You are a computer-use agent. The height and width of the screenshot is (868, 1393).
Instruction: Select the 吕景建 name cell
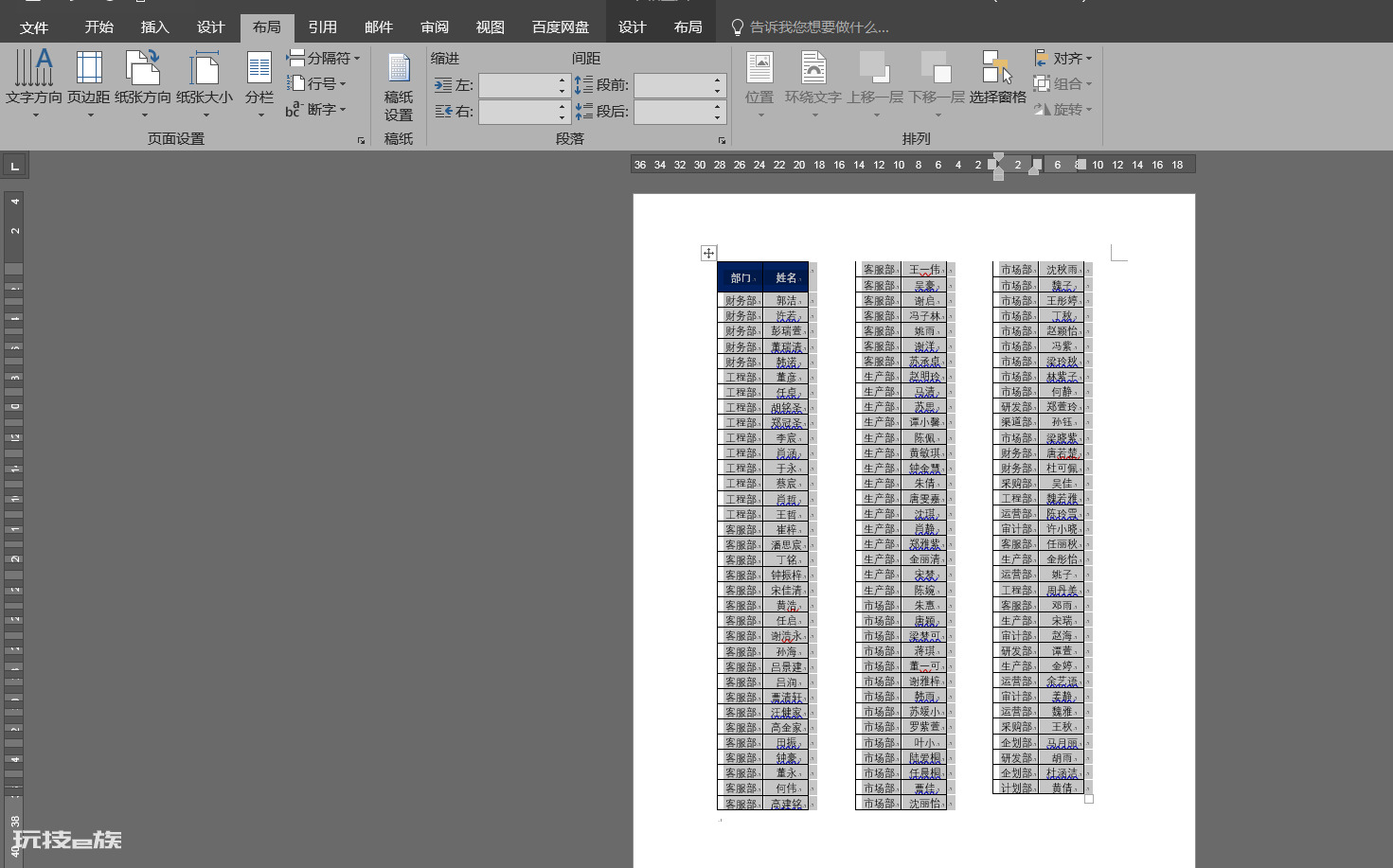786,667
